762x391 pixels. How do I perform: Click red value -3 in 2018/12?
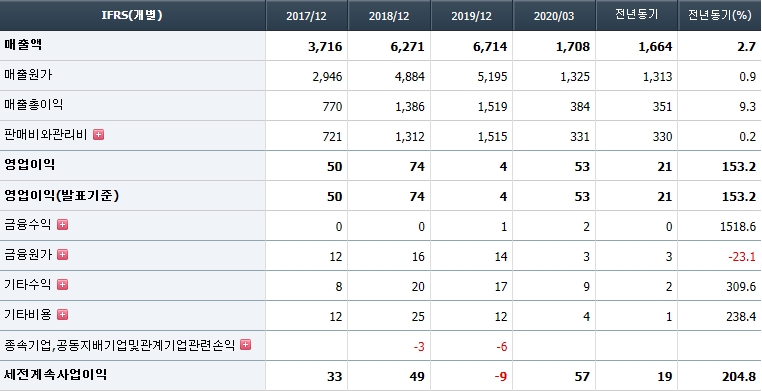tap(418, 347)
